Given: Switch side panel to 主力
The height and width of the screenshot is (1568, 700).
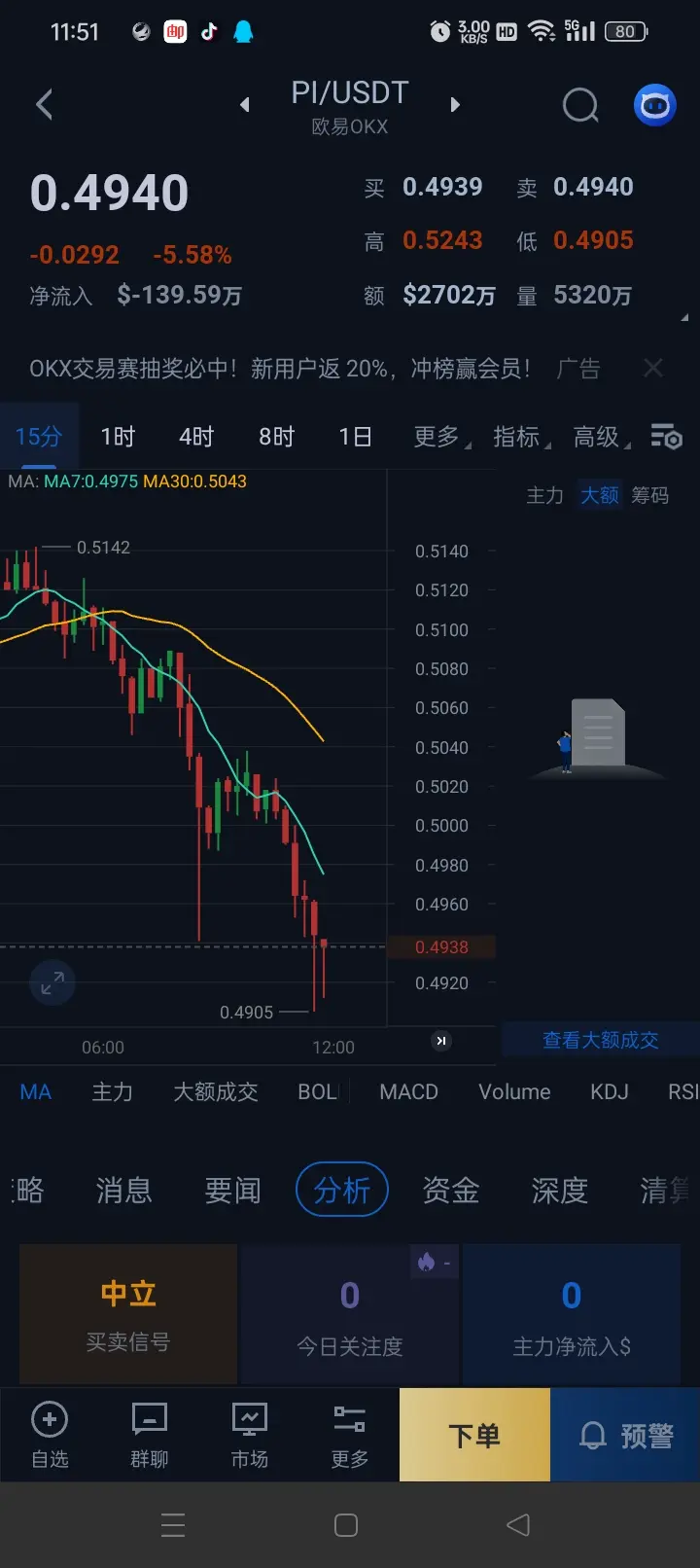Looking at the screenshot, I should pos(544,495).
